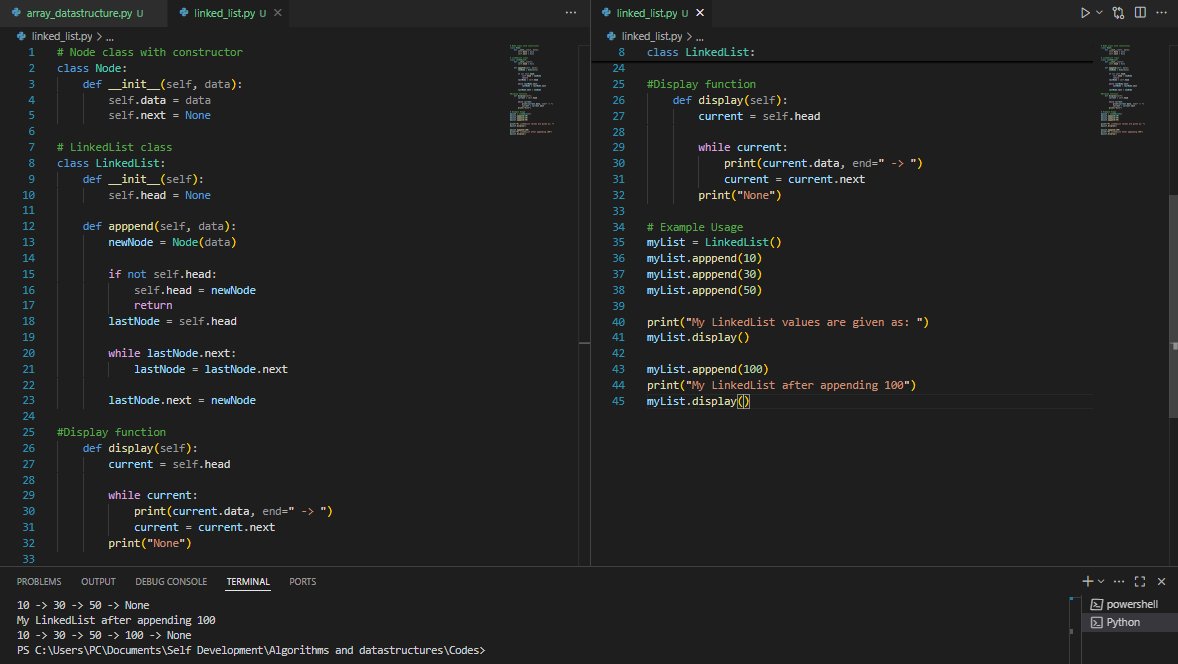Click 'def apppend(self, data):' in left editor

[x=159, y=226]
